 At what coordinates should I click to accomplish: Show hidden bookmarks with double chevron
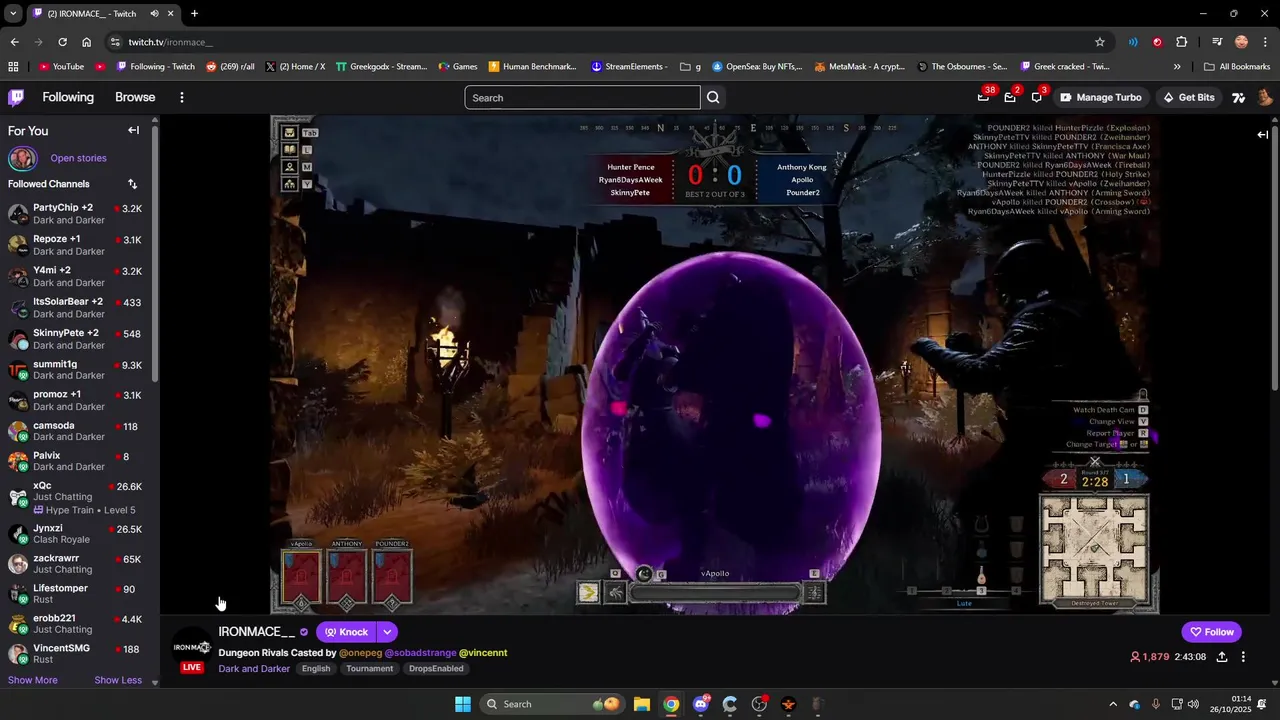[x=1177, y=66]
